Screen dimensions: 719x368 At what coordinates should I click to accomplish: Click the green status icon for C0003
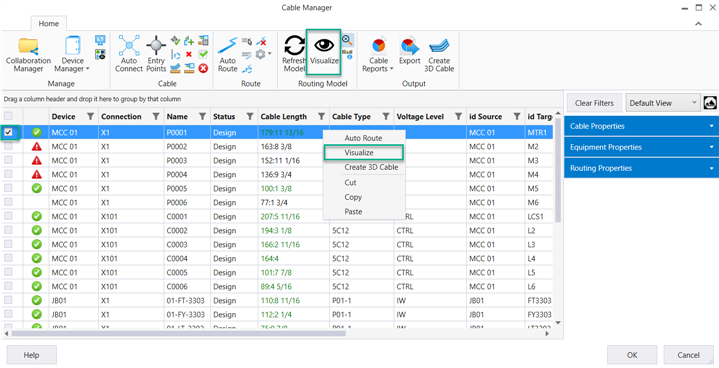coord(37,244)
